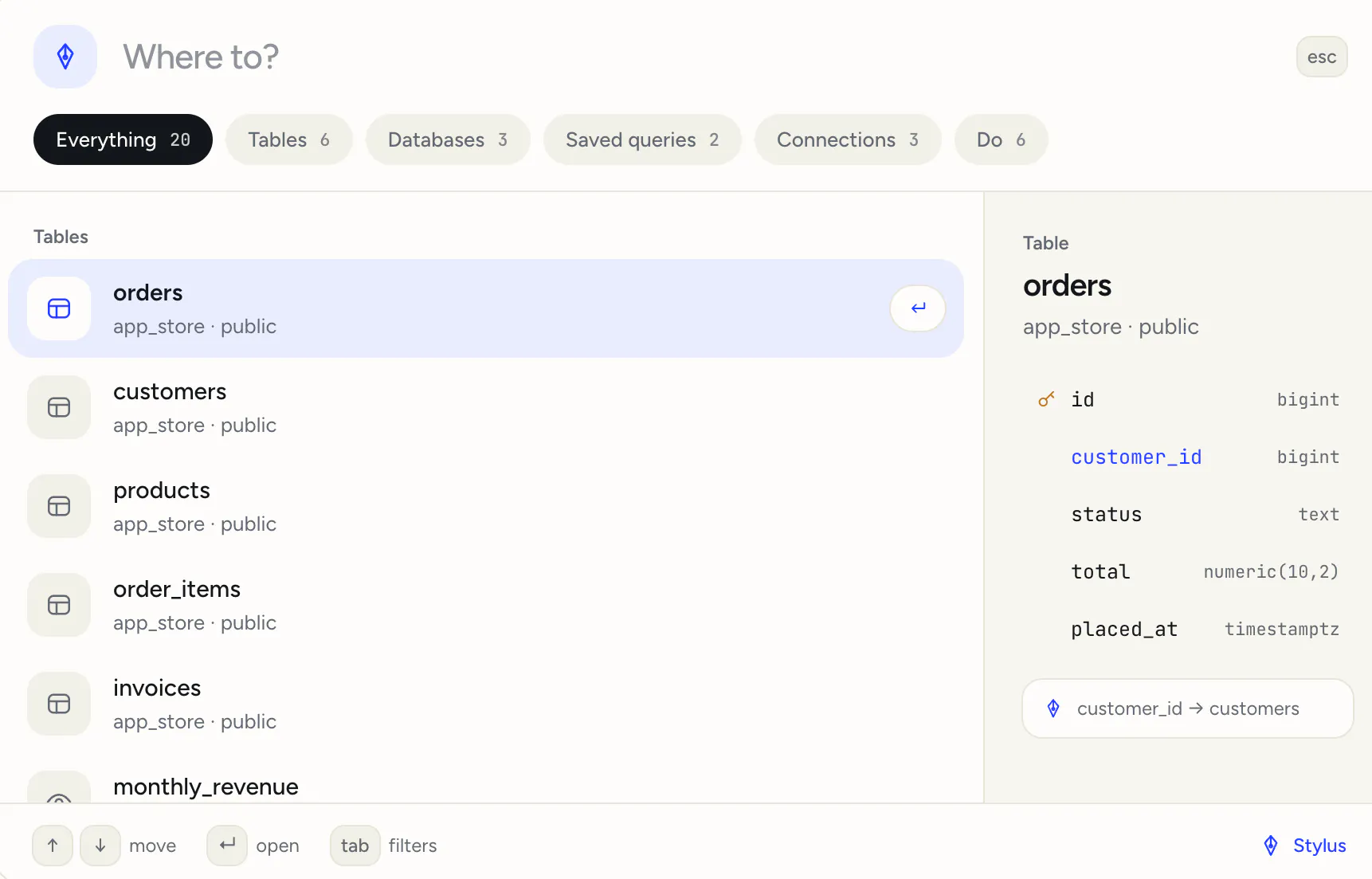Open the Do actions tab

[1001, 139]
